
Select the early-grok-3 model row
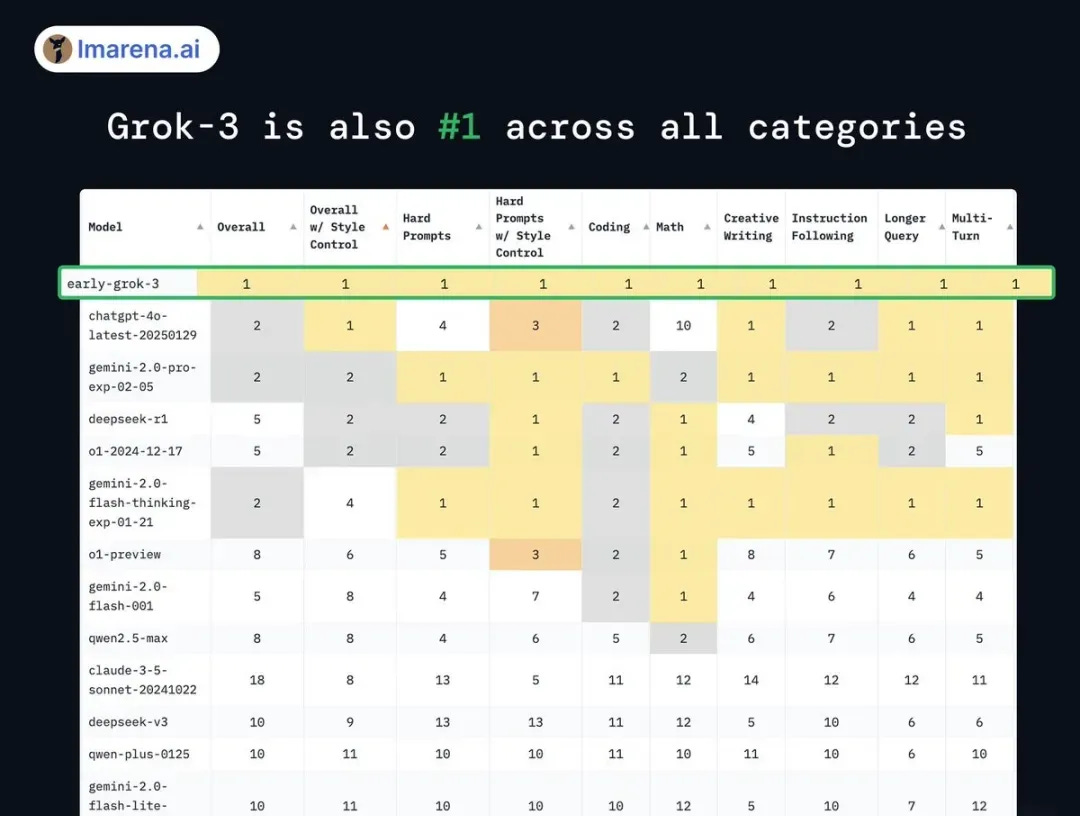pos(557,283)
